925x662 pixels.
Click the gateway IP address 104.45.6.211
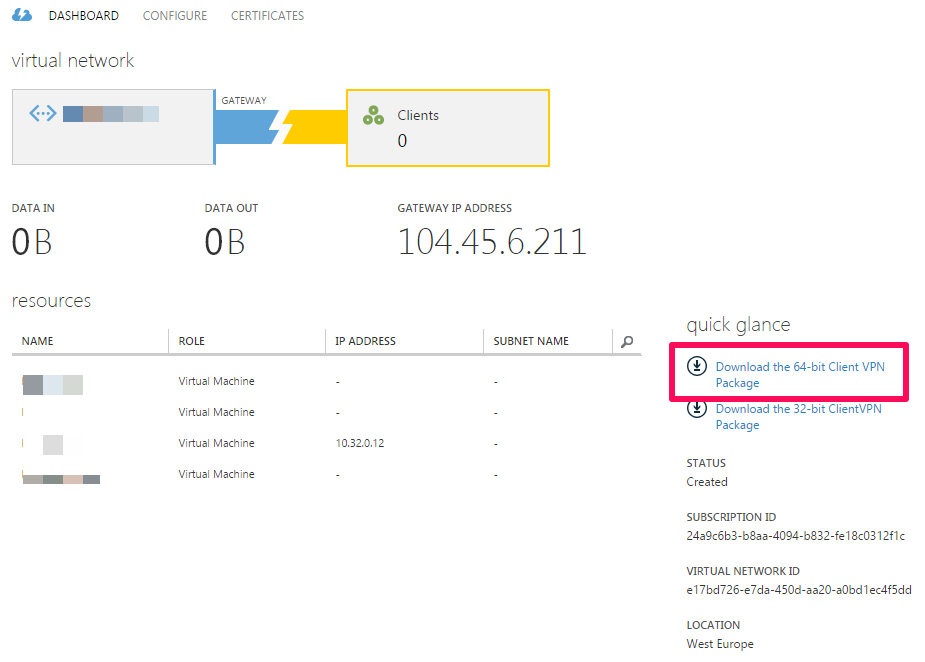[x=492, y=242]
